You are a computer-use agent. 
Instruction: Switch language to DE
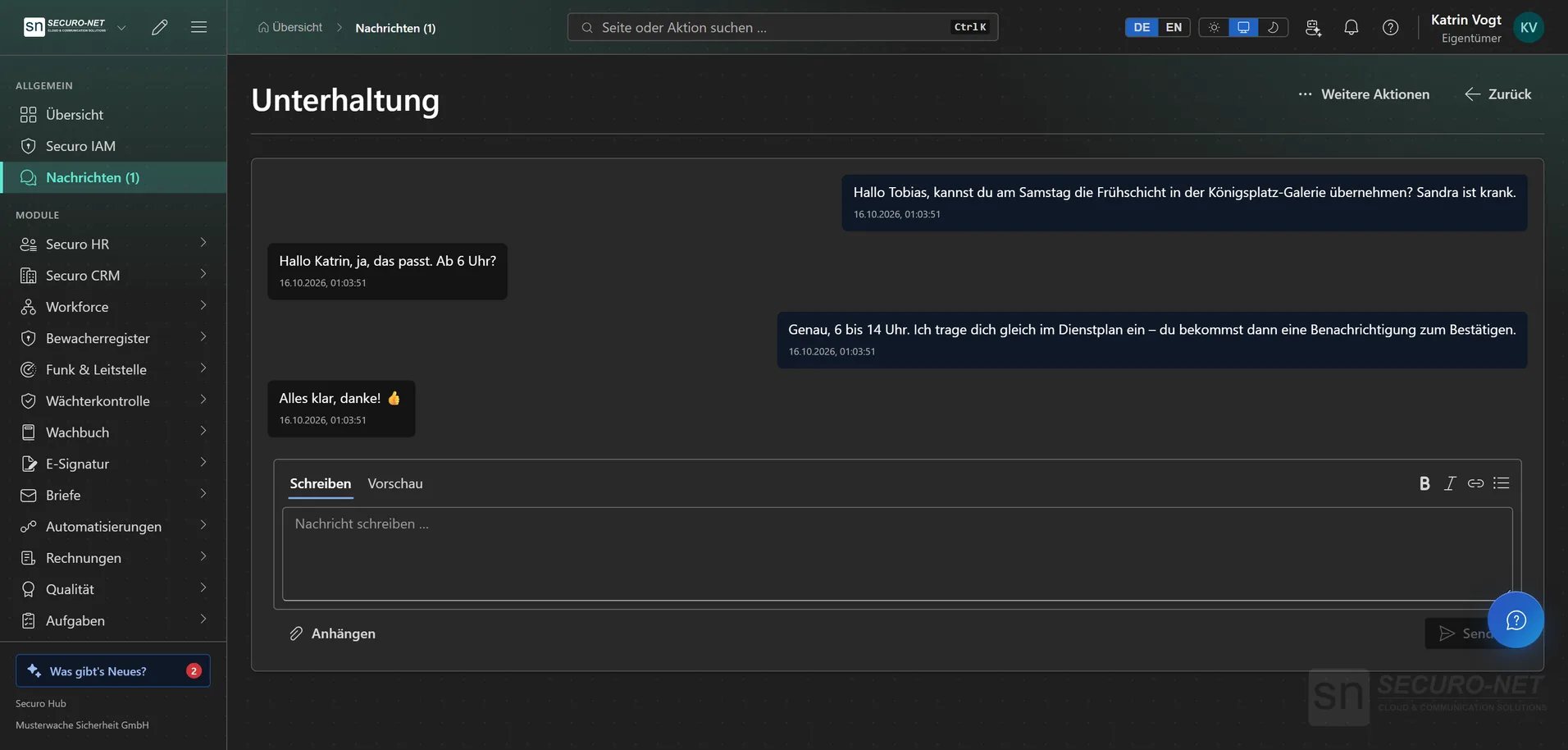[x=1142, y=27]
